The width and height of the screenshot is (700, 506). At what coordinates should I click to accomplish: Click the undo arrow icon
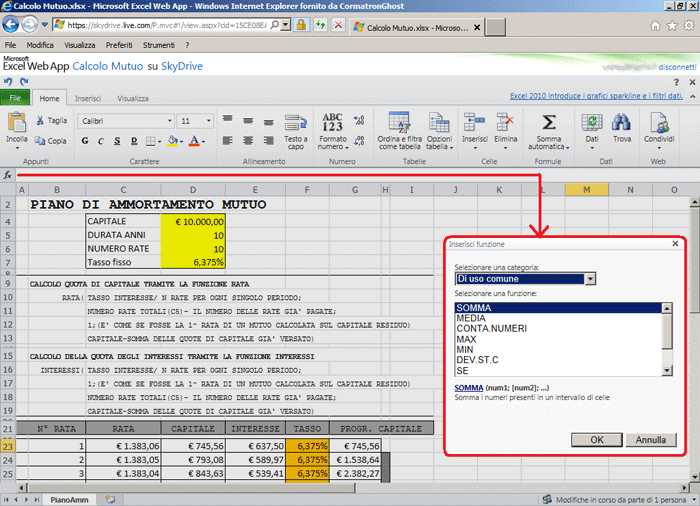tap(8, 82)
